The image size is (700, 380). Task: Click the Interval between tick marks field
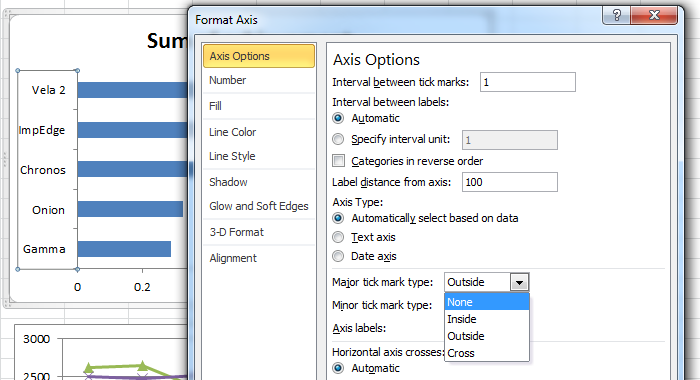pyautogui.click(x=528, y=82)
